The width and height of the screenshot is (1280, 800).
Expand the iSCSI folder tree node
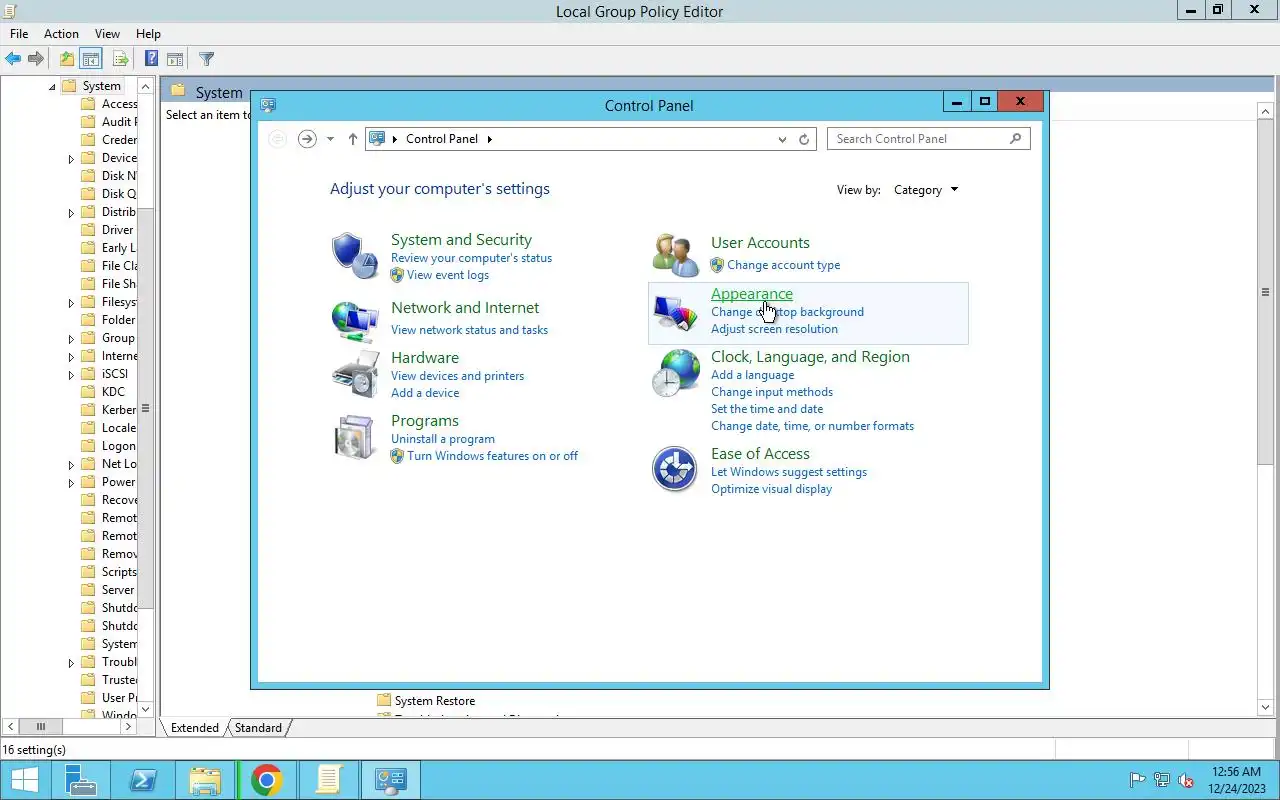pyautogui.click(x=71, y=375)
